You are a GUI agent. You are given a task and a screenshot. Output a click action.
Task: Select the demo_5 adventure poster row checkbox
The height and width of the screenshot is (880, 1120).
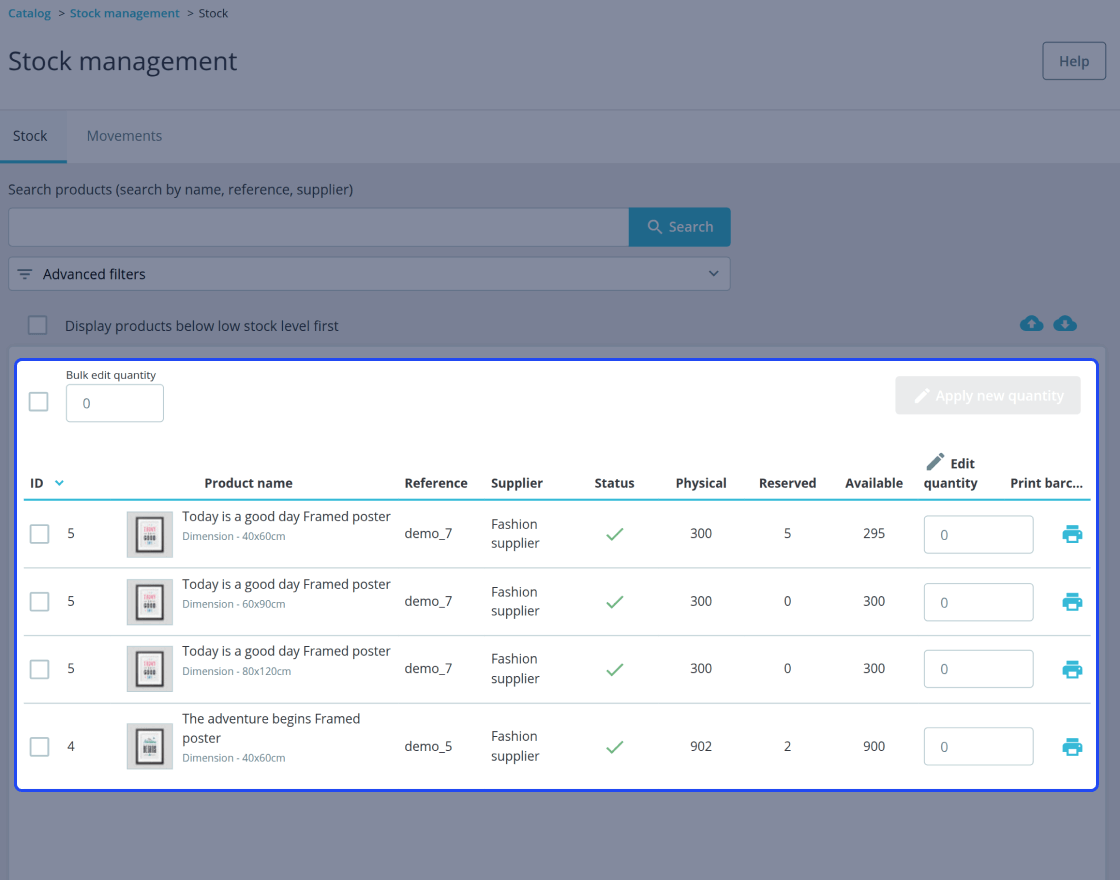(x=39, y=746)
